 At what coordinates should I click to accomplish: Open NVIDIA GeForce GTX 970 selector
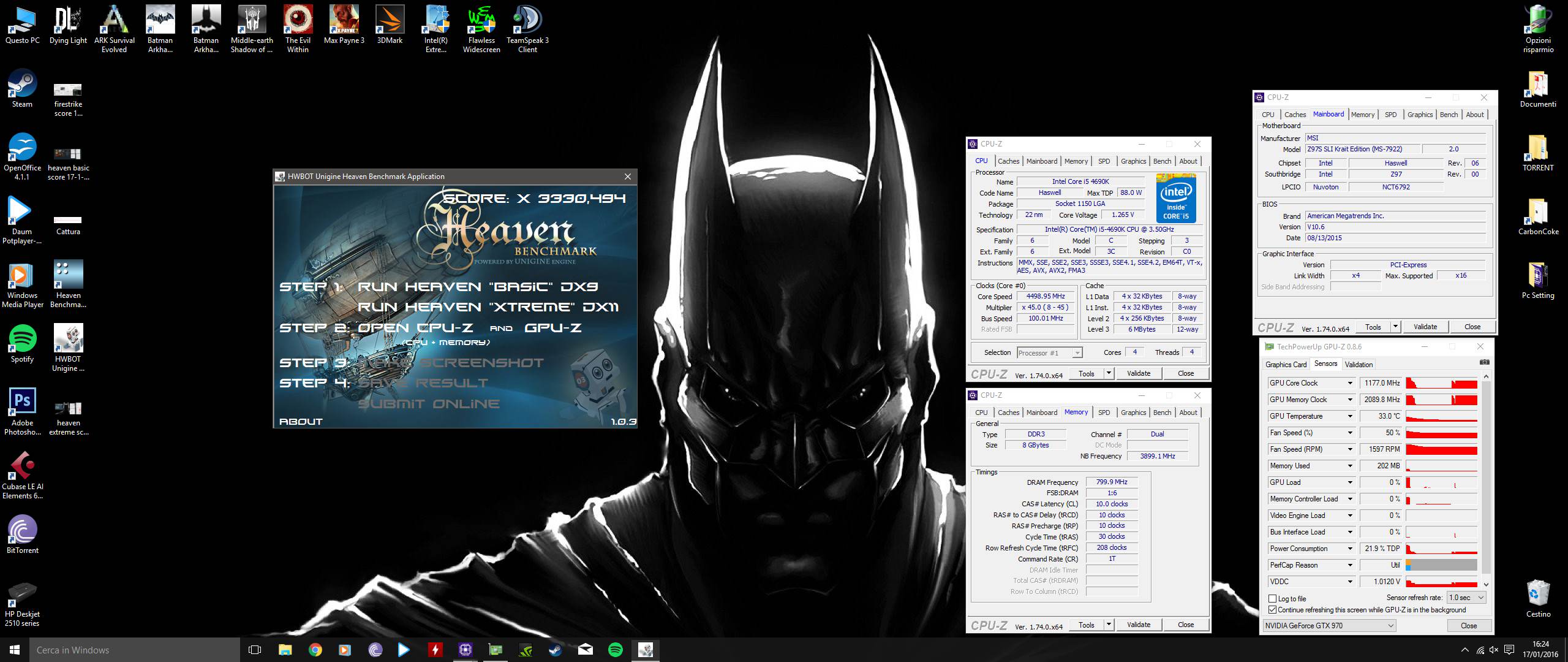click(x=1330, y=626)
